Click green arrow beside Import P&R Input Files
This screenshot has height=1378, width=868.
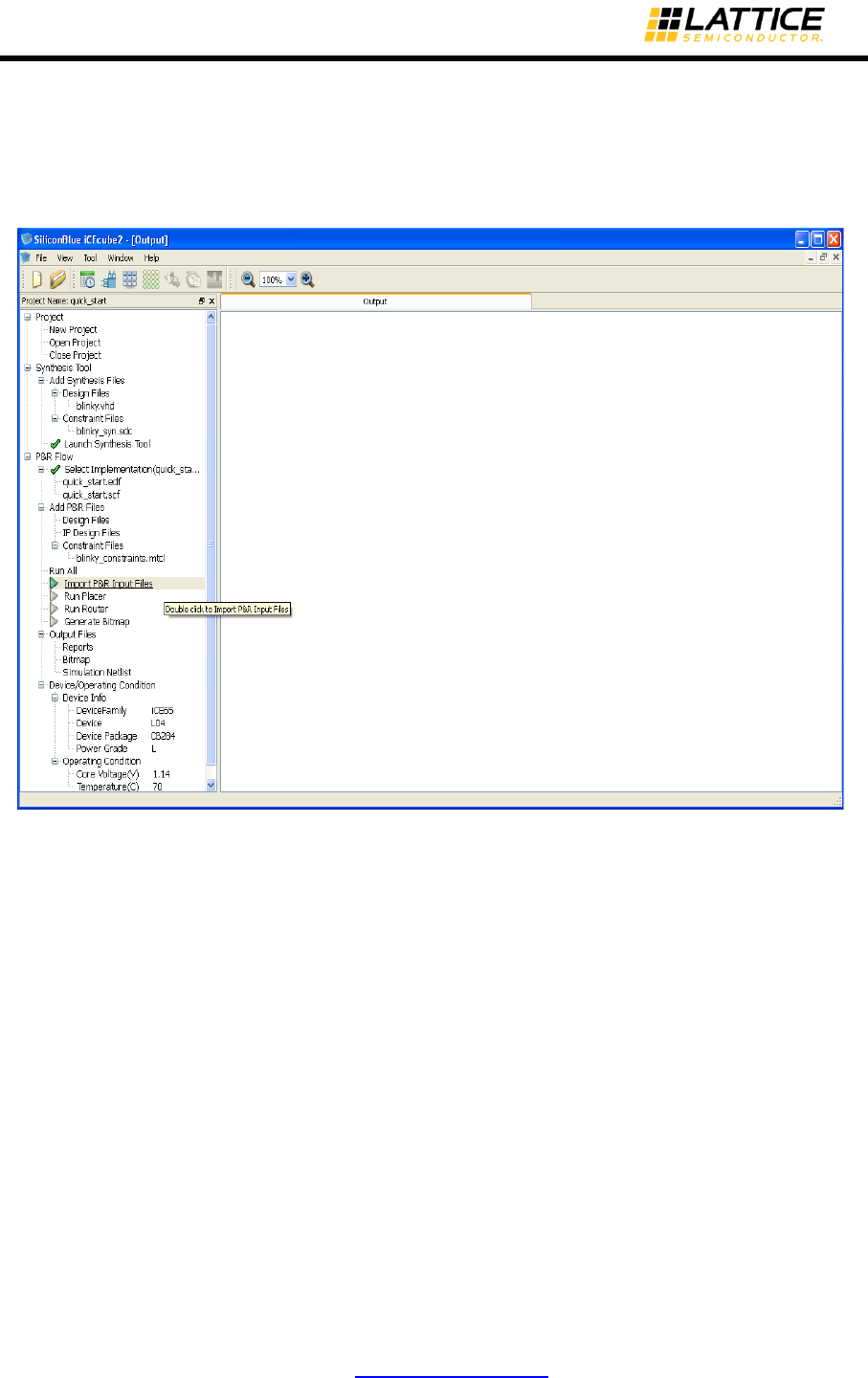(55, 584)
